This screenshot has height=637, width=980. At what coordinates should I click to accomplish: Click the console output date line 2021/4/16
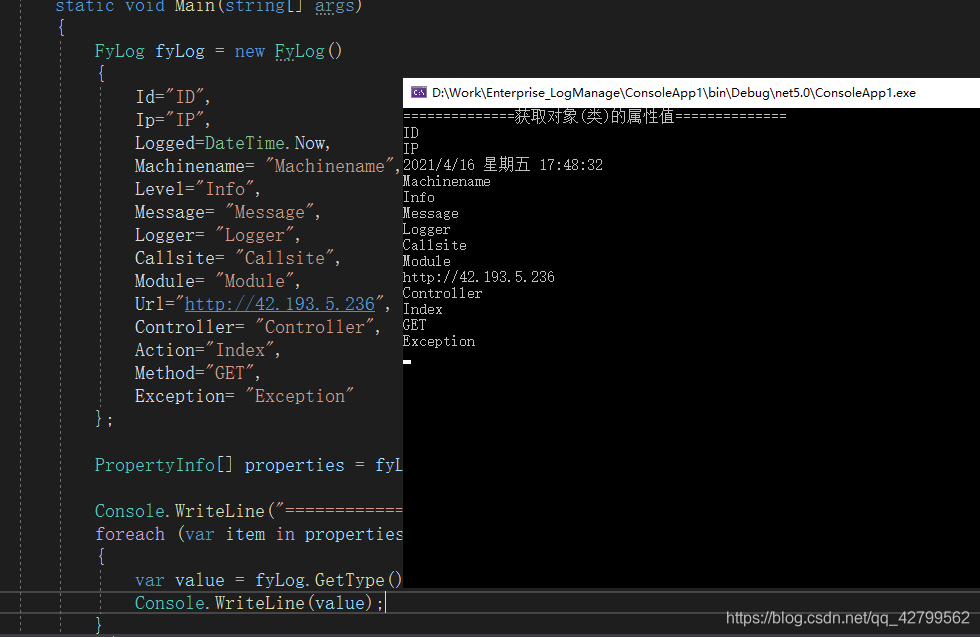click(x=503, y=165)
